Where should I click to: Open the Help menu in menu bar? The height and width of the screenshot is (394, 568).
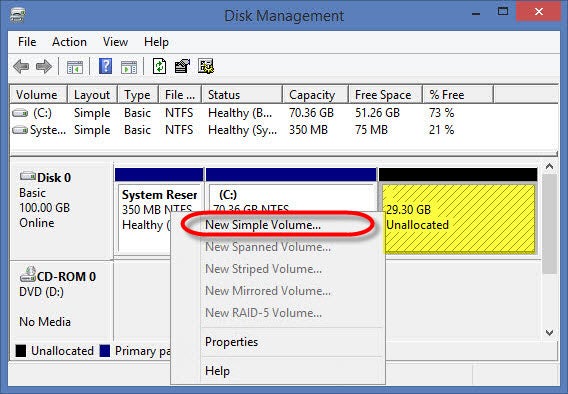[156, 42]
